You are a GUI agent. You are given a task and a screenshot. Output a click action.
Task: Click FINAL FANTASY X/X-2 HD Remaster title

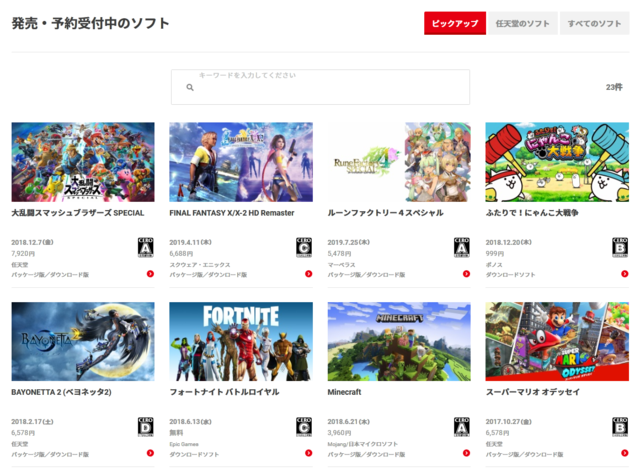pos(232,213)
